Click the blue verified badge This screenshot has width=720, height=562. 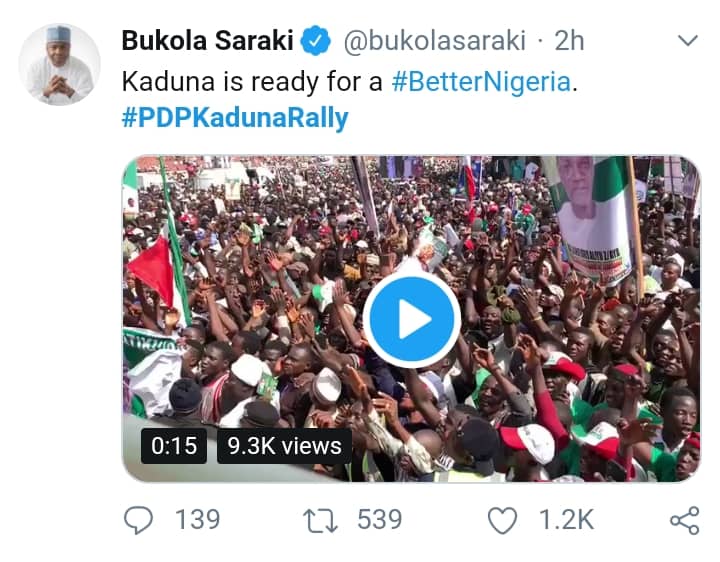pos(318,42)
